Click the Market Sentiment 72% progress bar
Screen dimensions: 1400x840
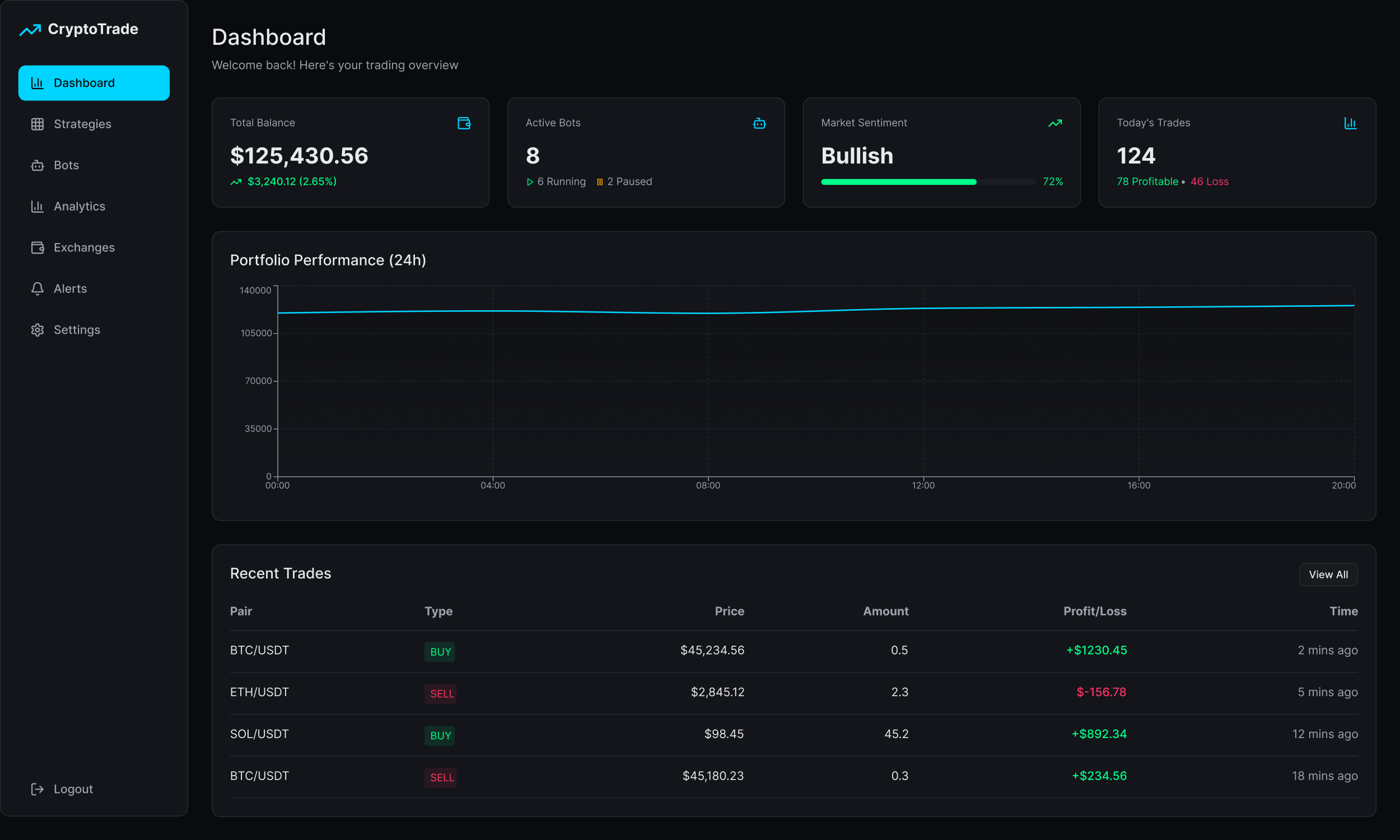pyautogui.click(x=928, y=181)
